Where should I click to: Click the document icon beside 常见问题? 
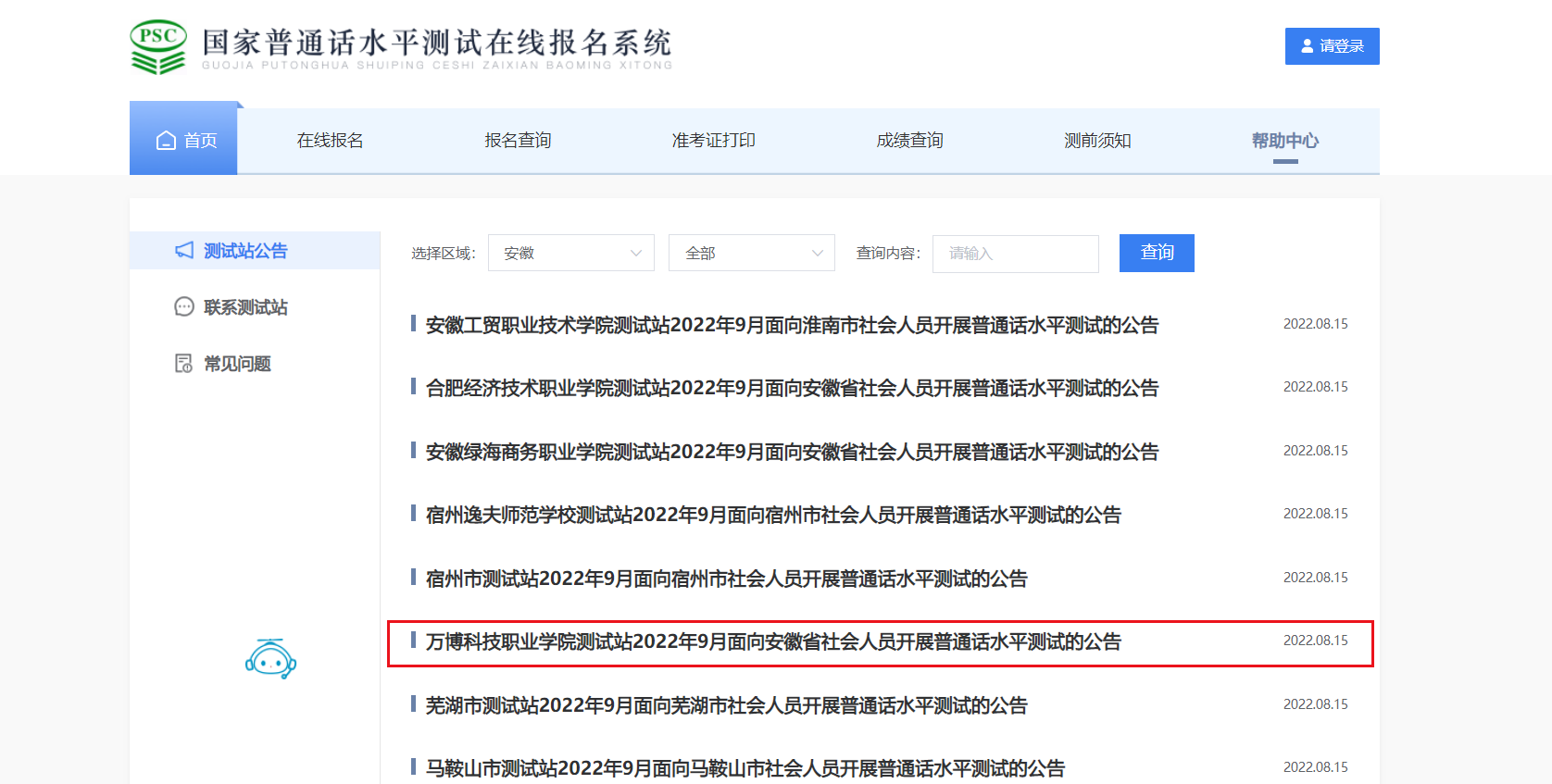[x=184, y=363]
